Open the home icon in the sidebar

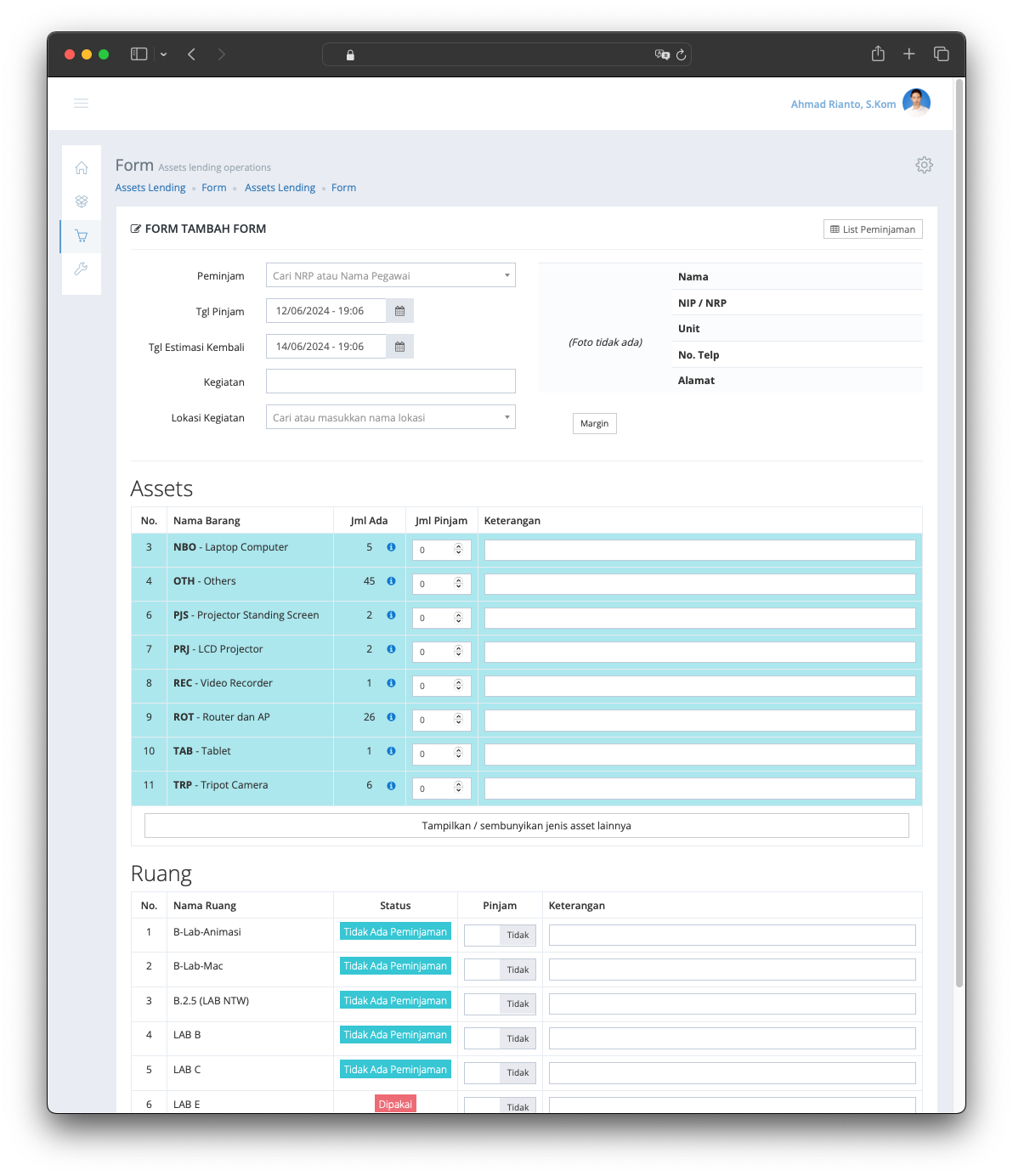tap(82, 167)
